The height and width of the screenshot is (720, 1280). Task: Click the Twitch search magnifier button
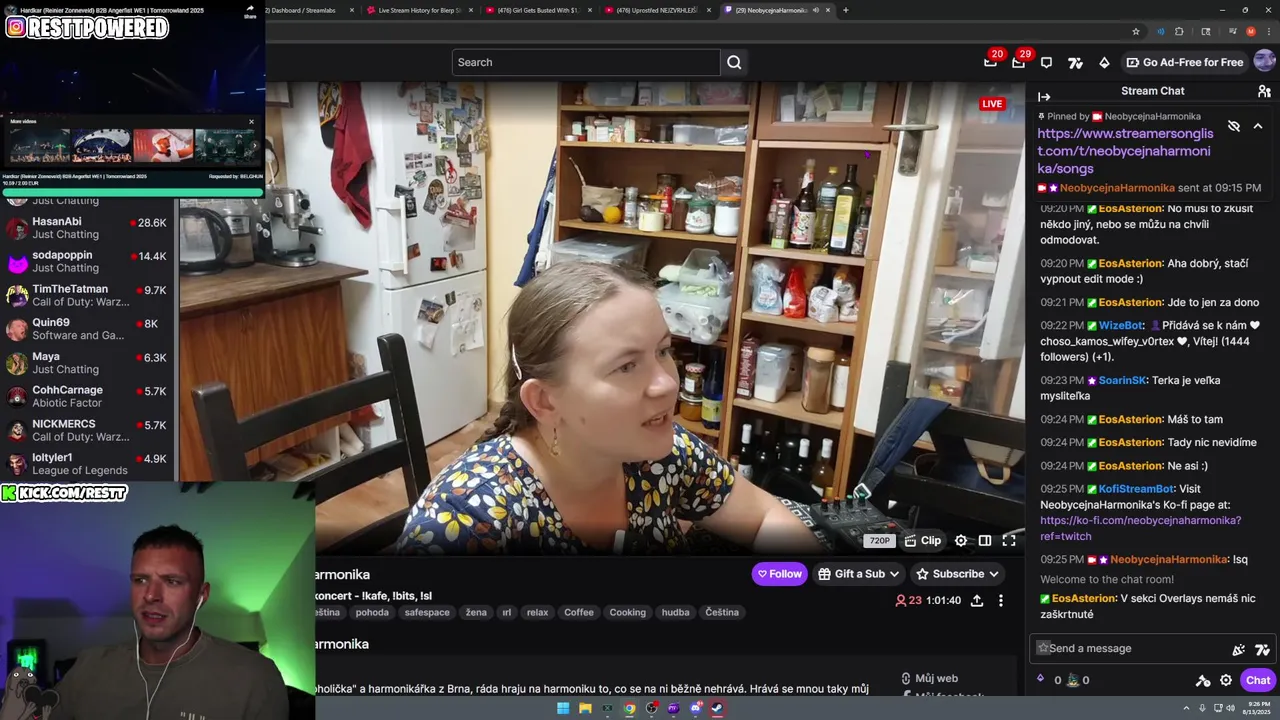[x=734, y=62]
